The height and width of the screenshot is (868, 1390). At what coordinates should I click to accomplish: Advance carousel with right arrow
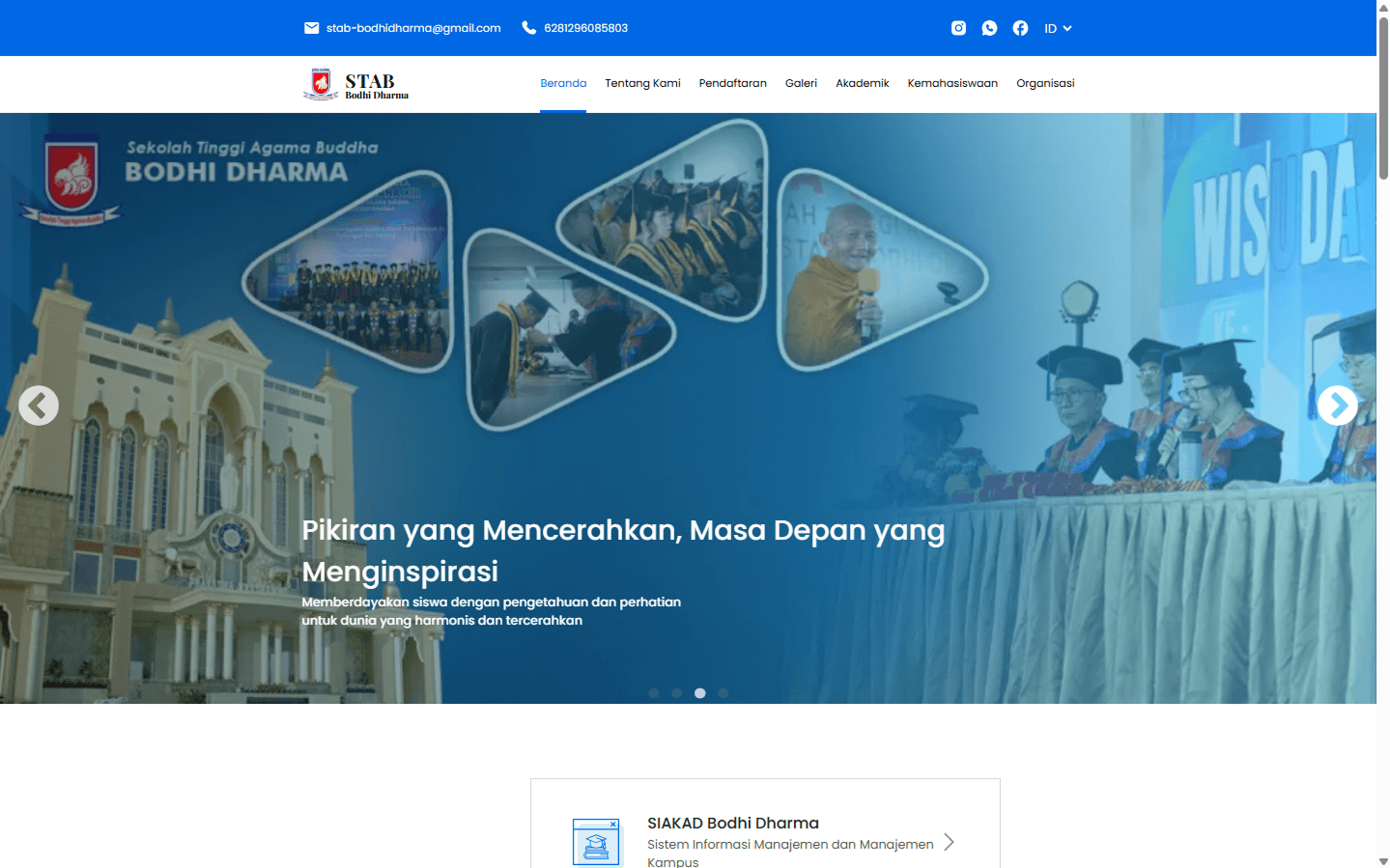click(x=1337, y=406)
